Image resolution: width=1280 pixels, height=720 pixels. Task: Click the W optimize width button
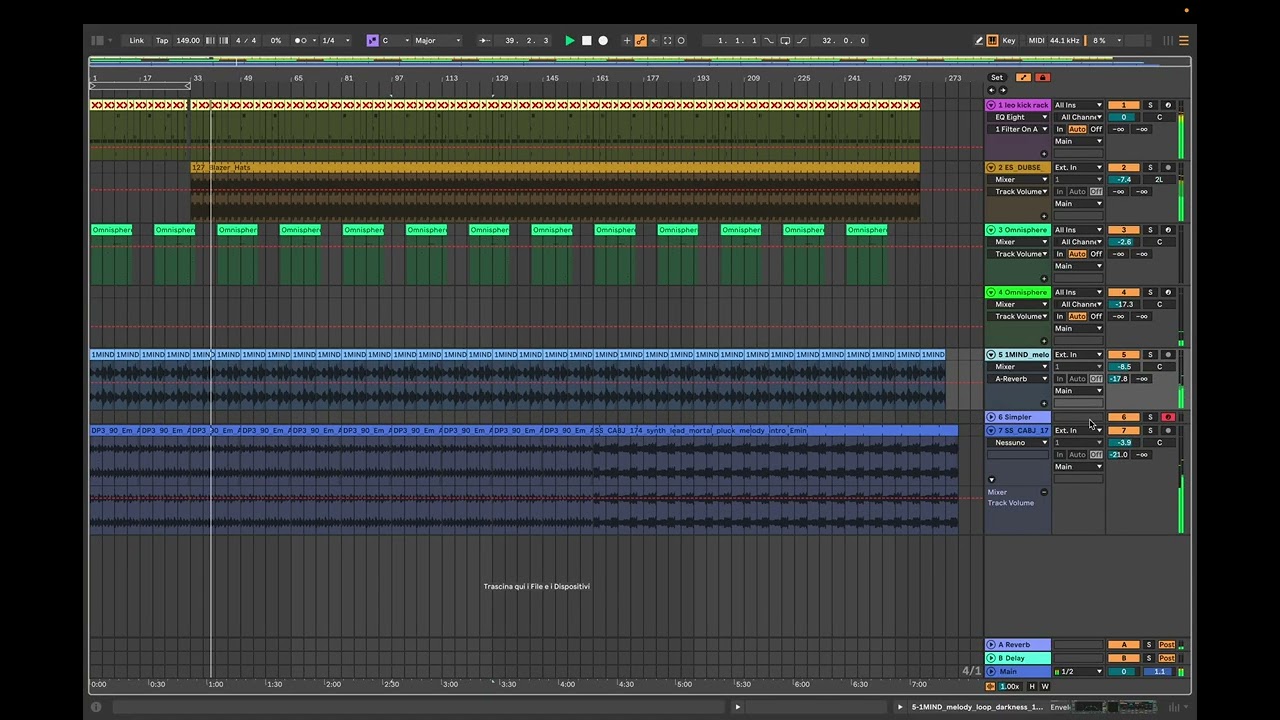tap(1045, 686)
